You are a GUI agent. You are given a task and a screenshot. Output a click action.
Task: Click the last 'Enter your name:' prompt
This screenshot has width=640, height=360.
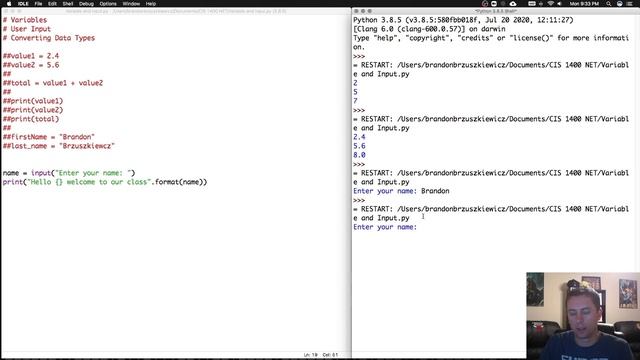(x=385, y=227)
